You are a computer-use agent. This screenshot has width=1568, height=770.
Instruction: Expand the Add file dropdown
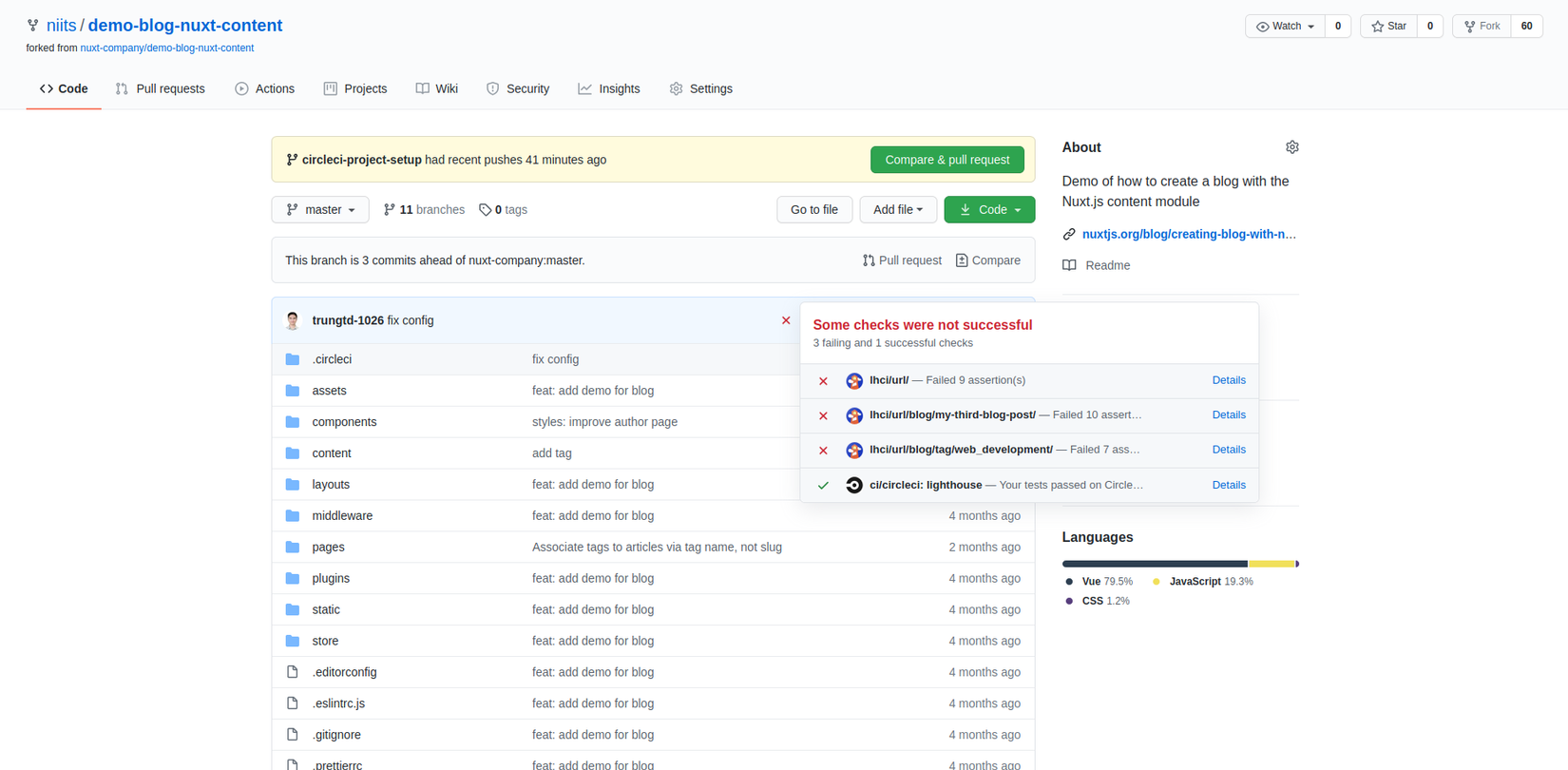click(898, 210)
